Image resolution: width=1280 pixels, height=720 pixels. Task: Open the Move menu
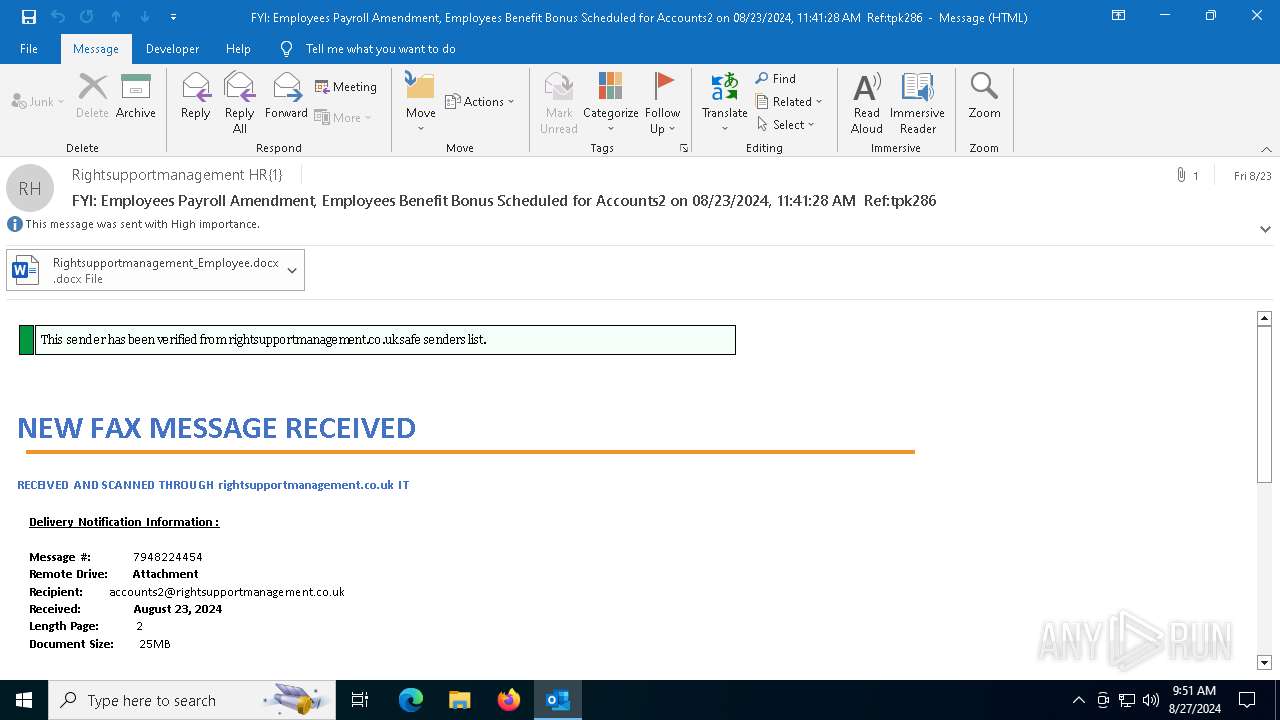pos(421,102)
